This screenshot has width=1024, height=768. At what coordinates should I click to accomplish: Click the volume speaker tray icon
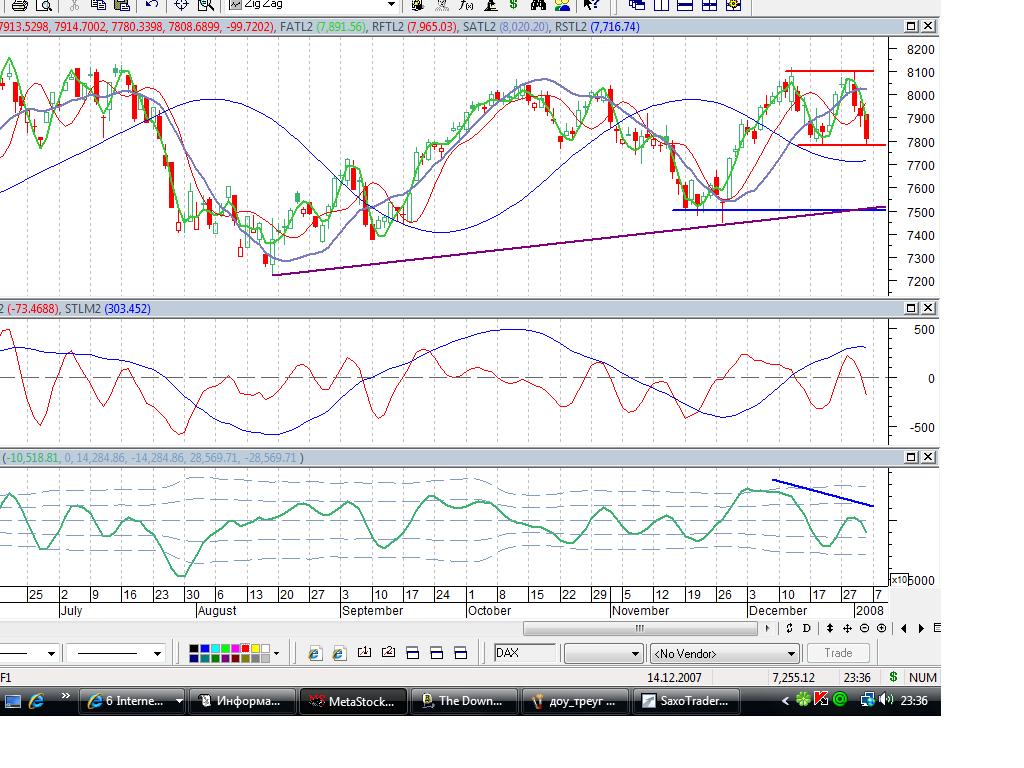click(x=886, y=700)
